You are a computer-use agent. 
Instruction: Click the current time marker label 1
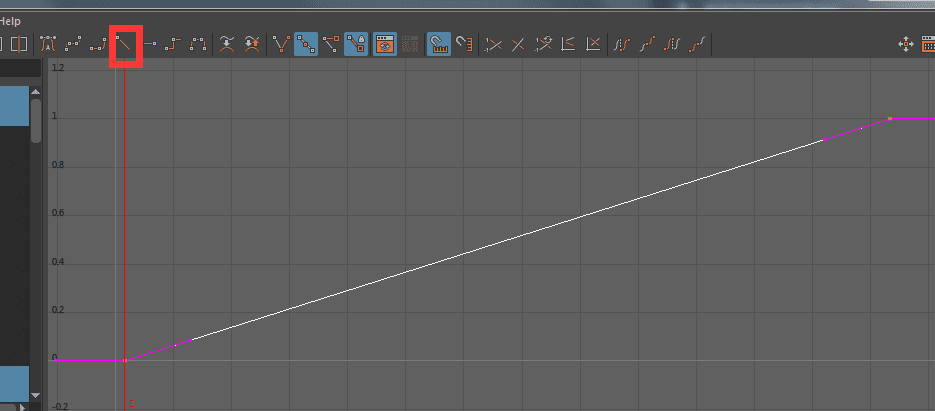pyautogui.click(x=132, y=404)
